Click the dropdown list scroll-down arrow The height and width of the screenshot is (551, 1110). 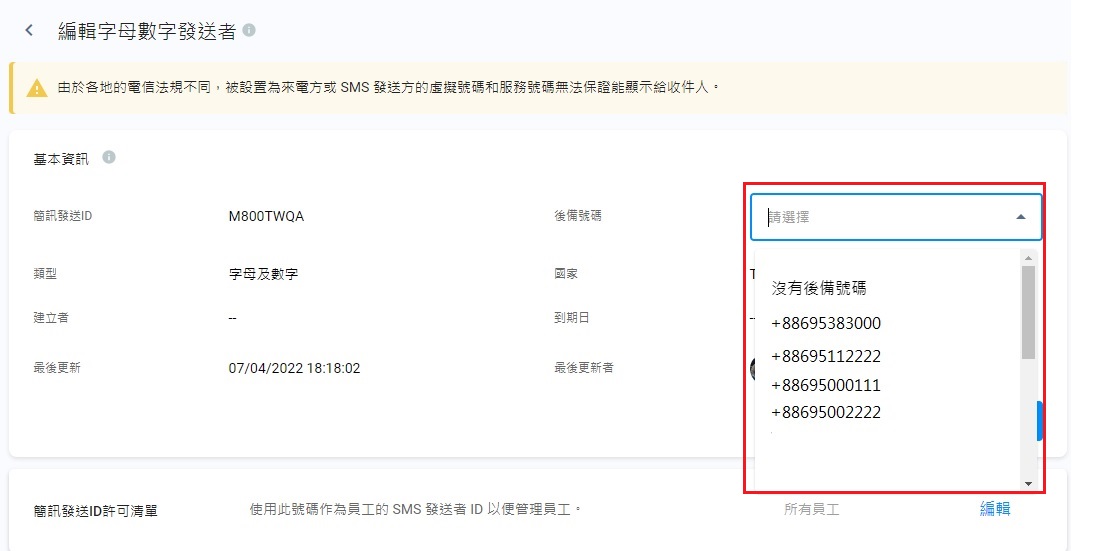(x=1028, y=481)
